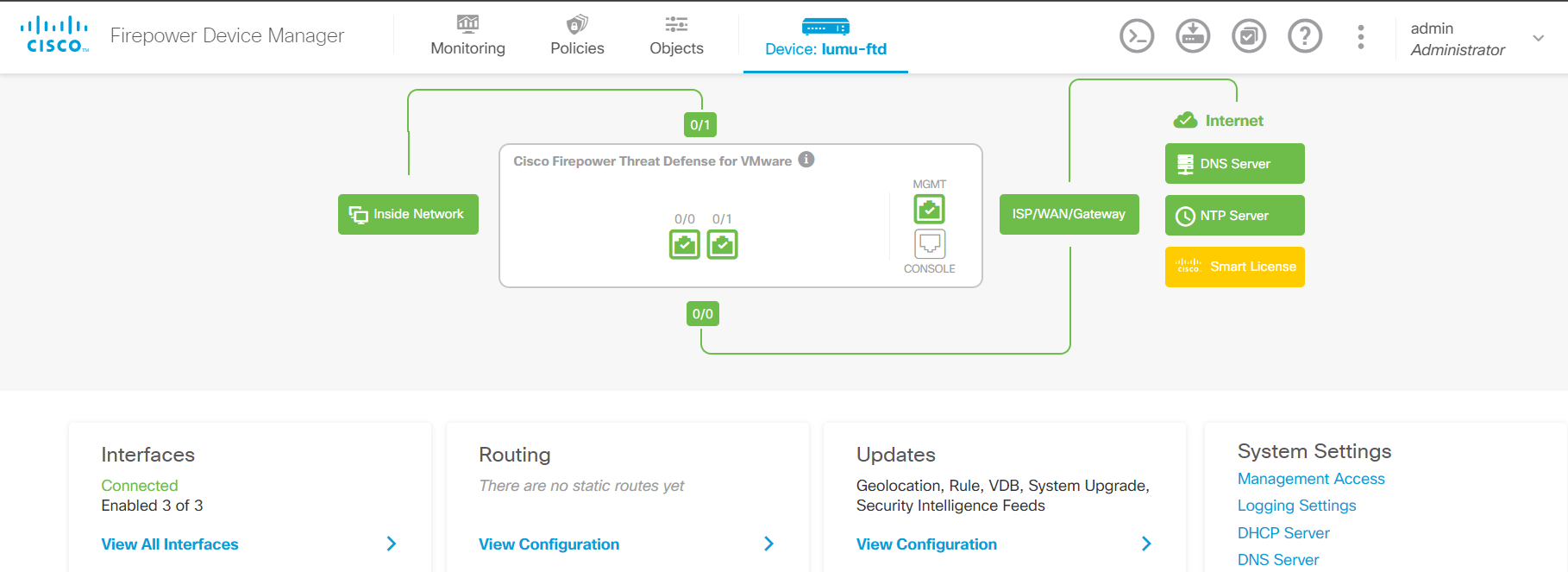The height and width of the screenshot is (572, 1568).
Task: Go to the Objects tab
Action: point(676,36)
